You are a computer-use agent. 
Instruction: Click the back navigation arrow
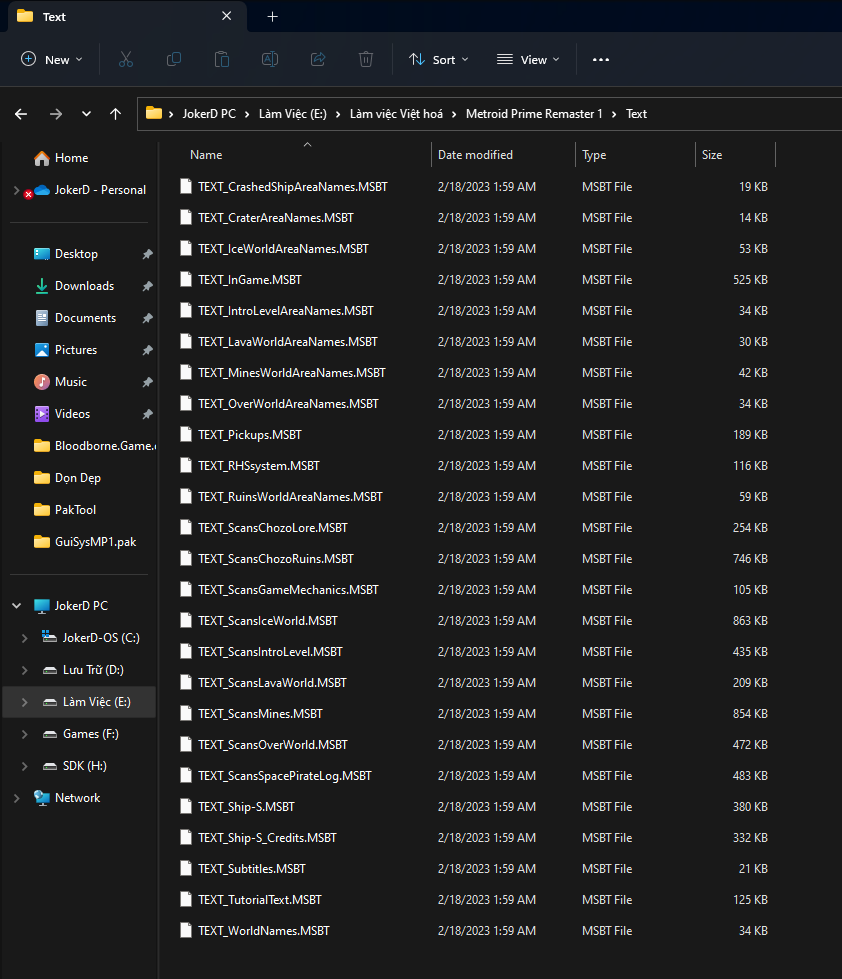pos(20,114)
